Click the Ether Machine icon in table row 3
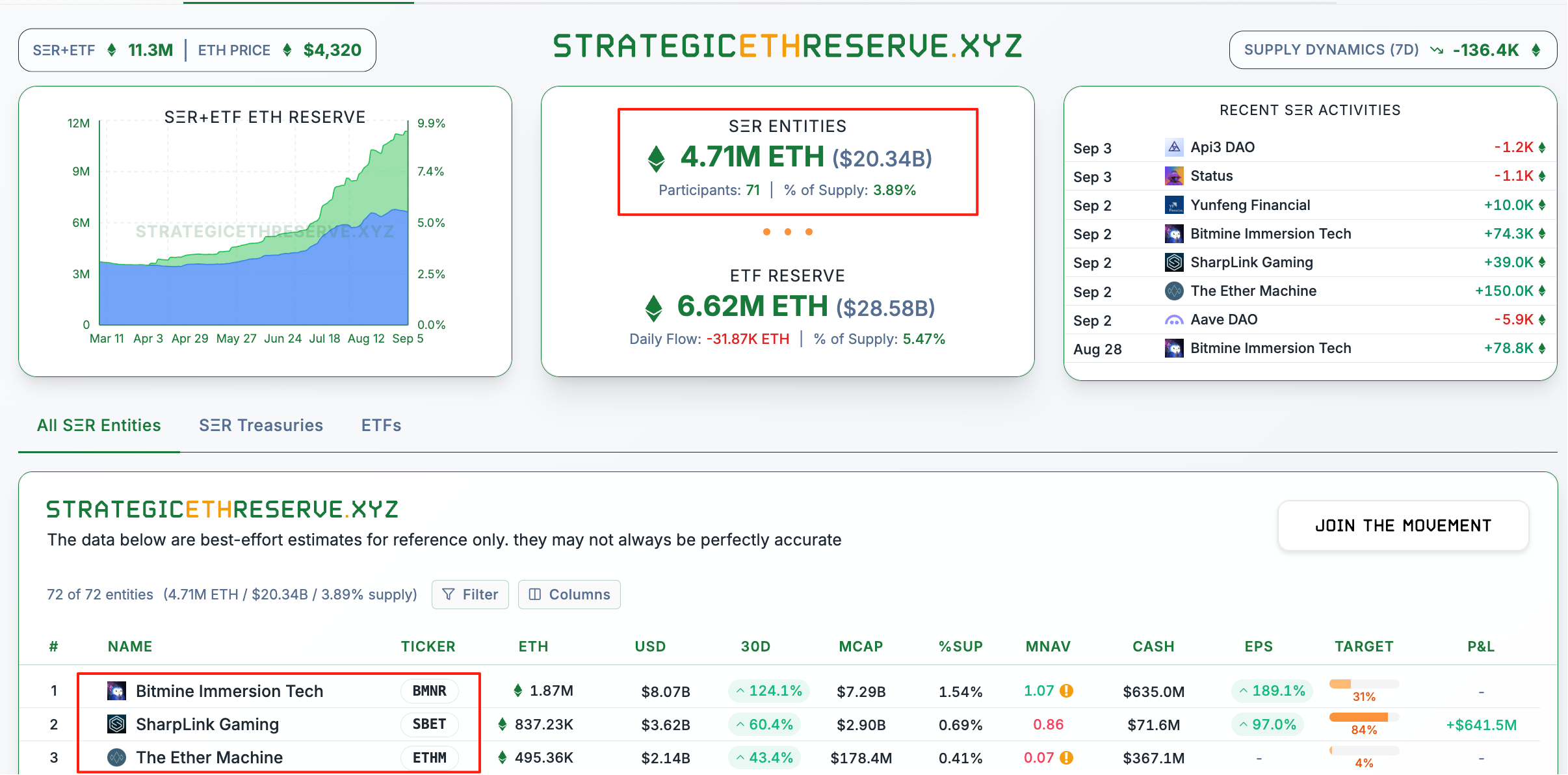1568x775 pixels. pyautogui.click(x=116, y=757)
